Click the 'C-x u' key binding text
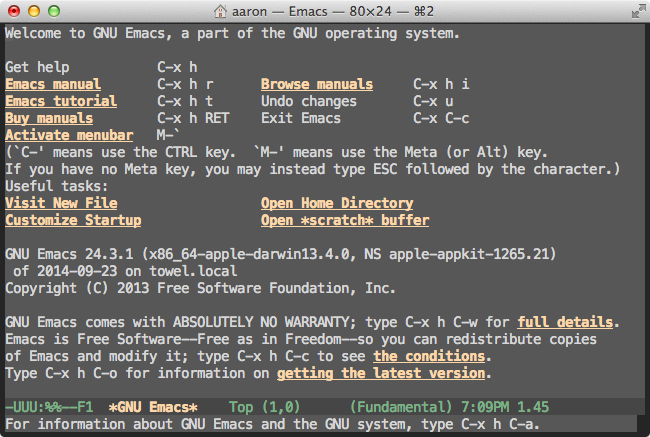Viewport: 650px width, 437px height. pyautogui.click(x=433, y=101)
